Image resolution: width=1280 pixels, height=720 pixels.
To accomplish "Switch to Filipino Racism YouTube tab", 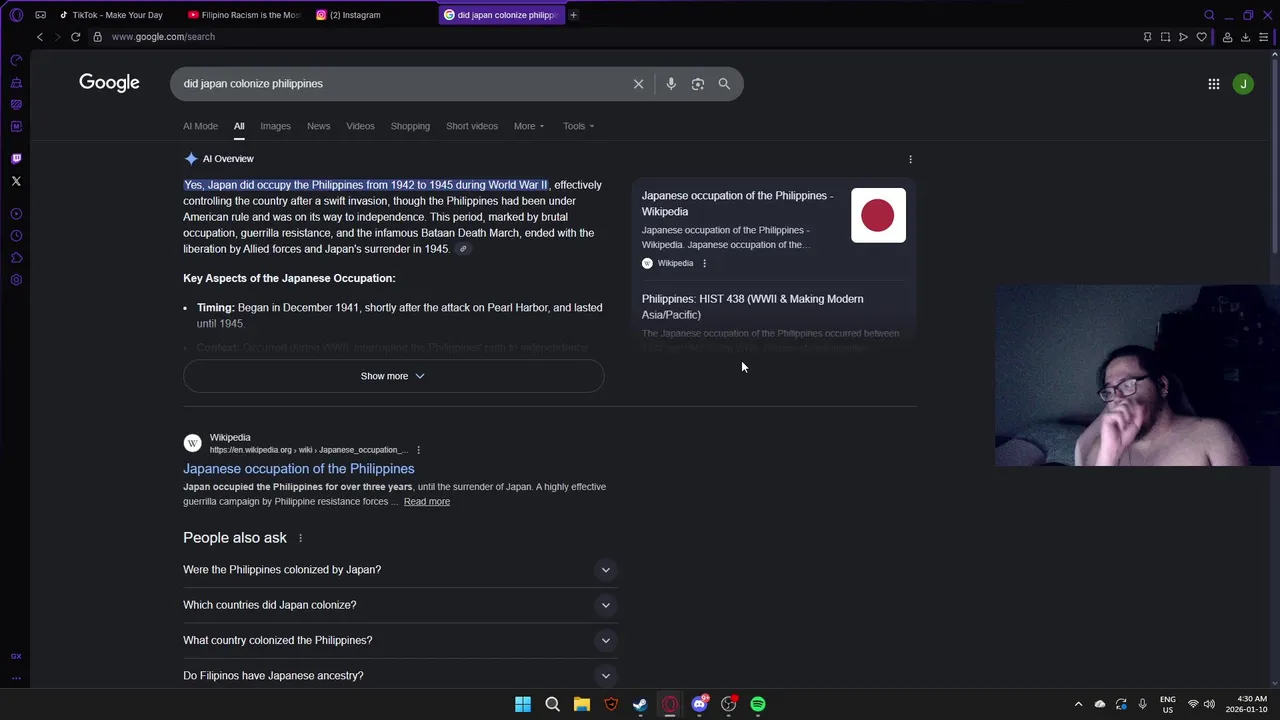I will click(x=244, y=15).
